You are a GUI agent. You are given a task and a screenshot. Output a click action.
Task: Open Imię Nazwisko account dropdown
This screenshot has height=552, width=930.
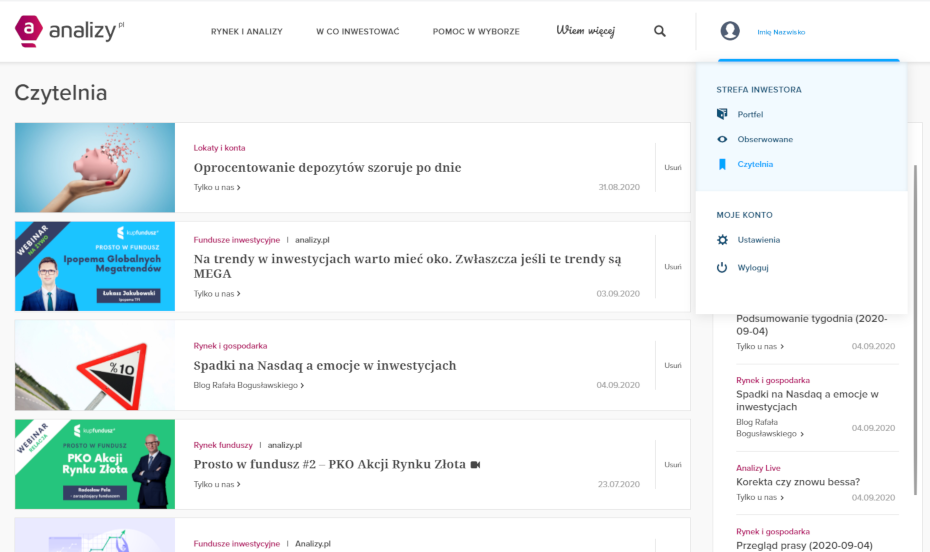pyautogui.click(x=781, y=32)
